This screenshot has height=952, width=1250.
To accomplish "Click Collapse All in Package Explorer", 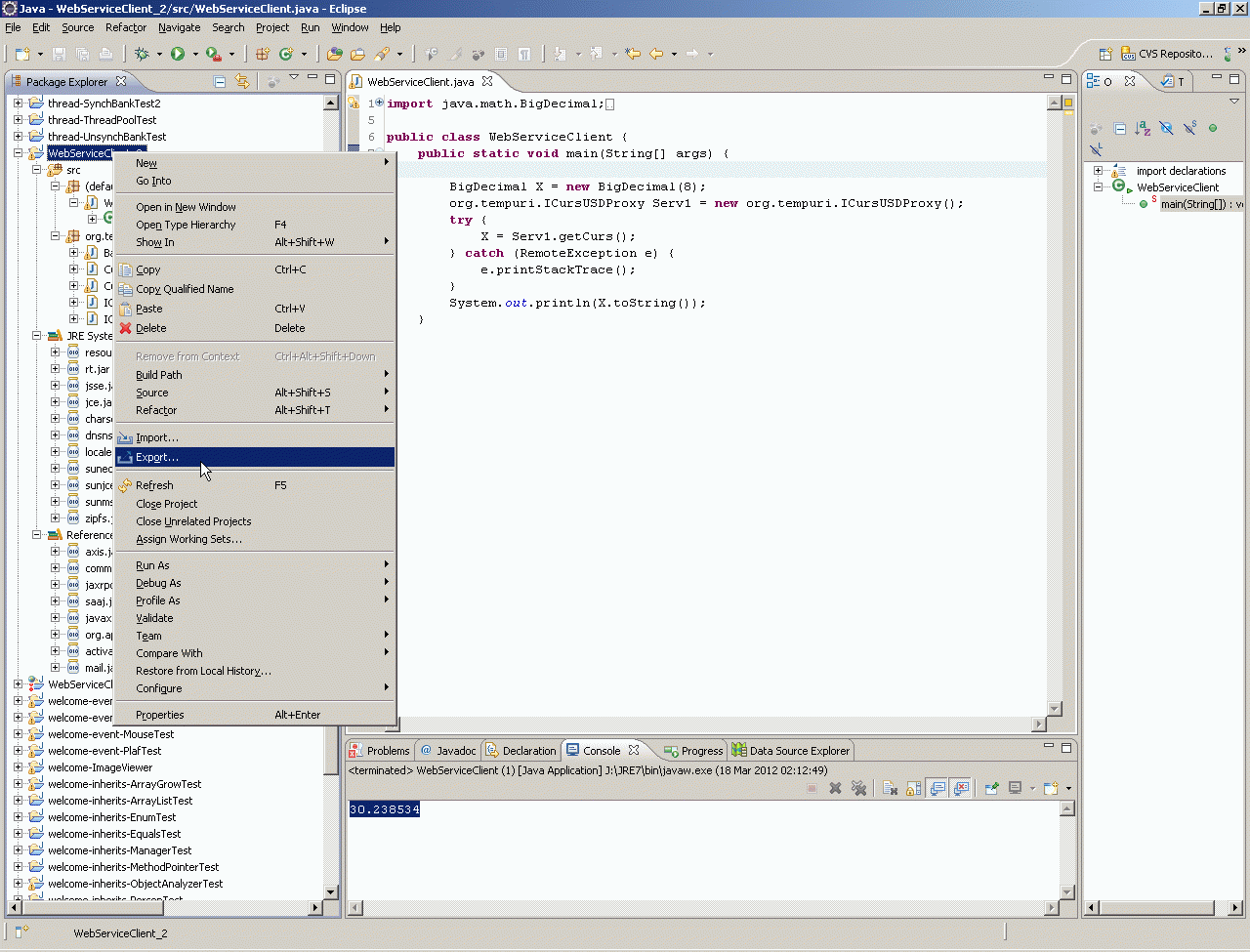I will click(220, 82).
